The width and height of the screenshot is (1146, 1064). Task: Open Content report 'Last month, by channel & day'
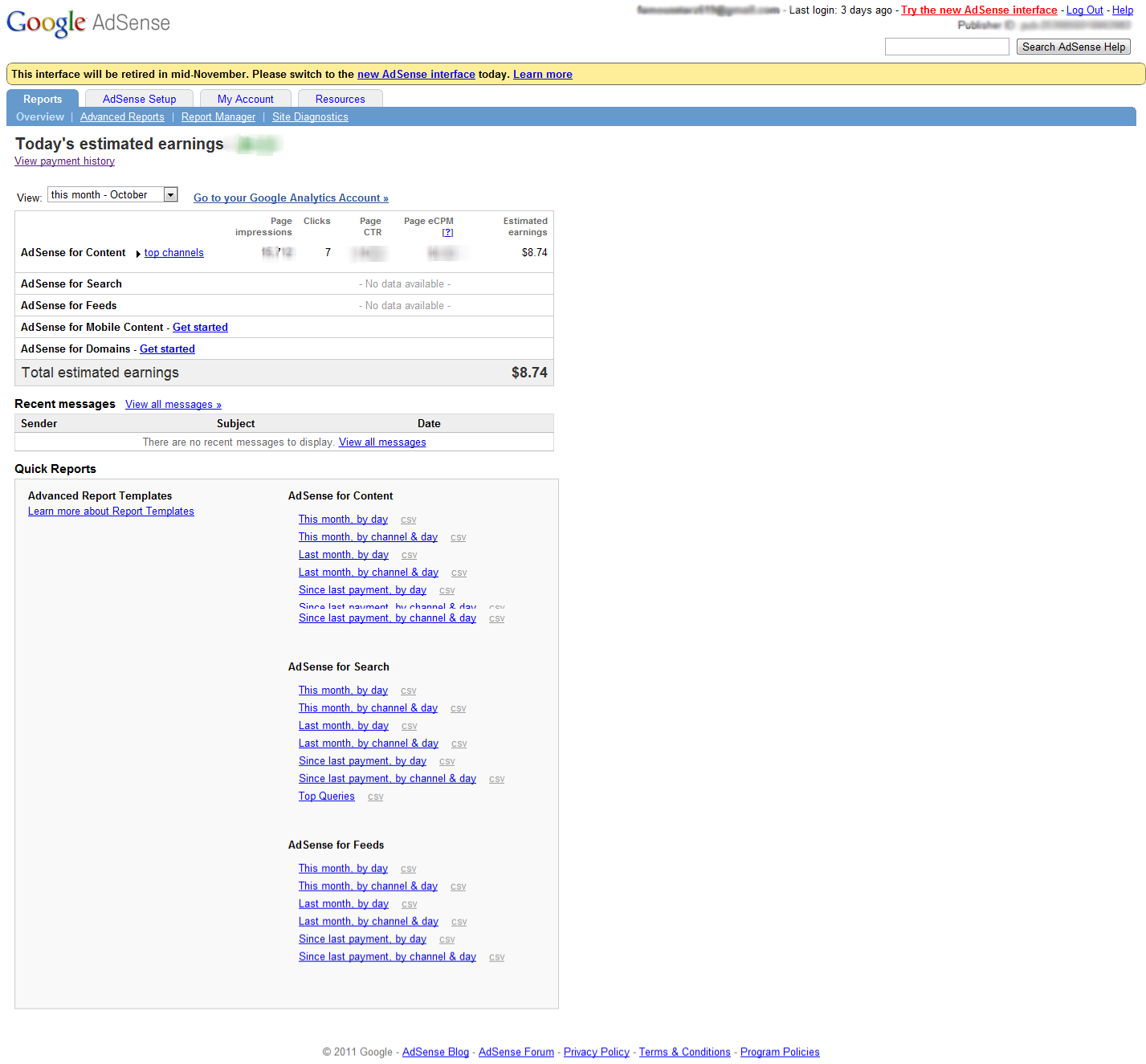(x=369, y=573)
